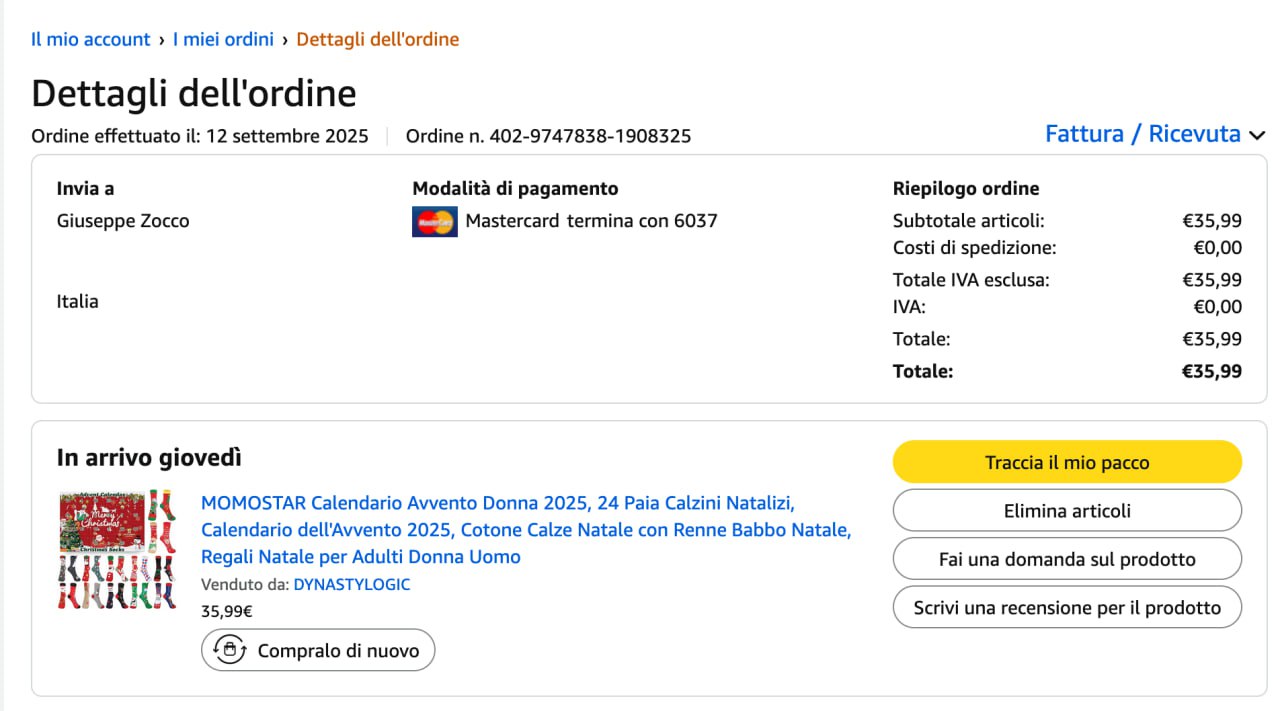Click the buy-again circular arrows icon
Image resolution: width=1280 pixels, height=711 pixels.
(x=230, y=650)
